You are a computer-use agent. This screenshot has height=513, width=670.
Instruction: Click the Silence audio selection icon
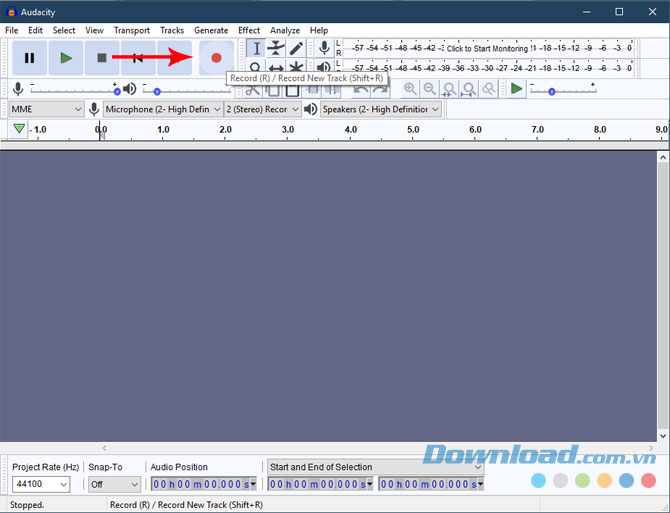coord(332,89)
